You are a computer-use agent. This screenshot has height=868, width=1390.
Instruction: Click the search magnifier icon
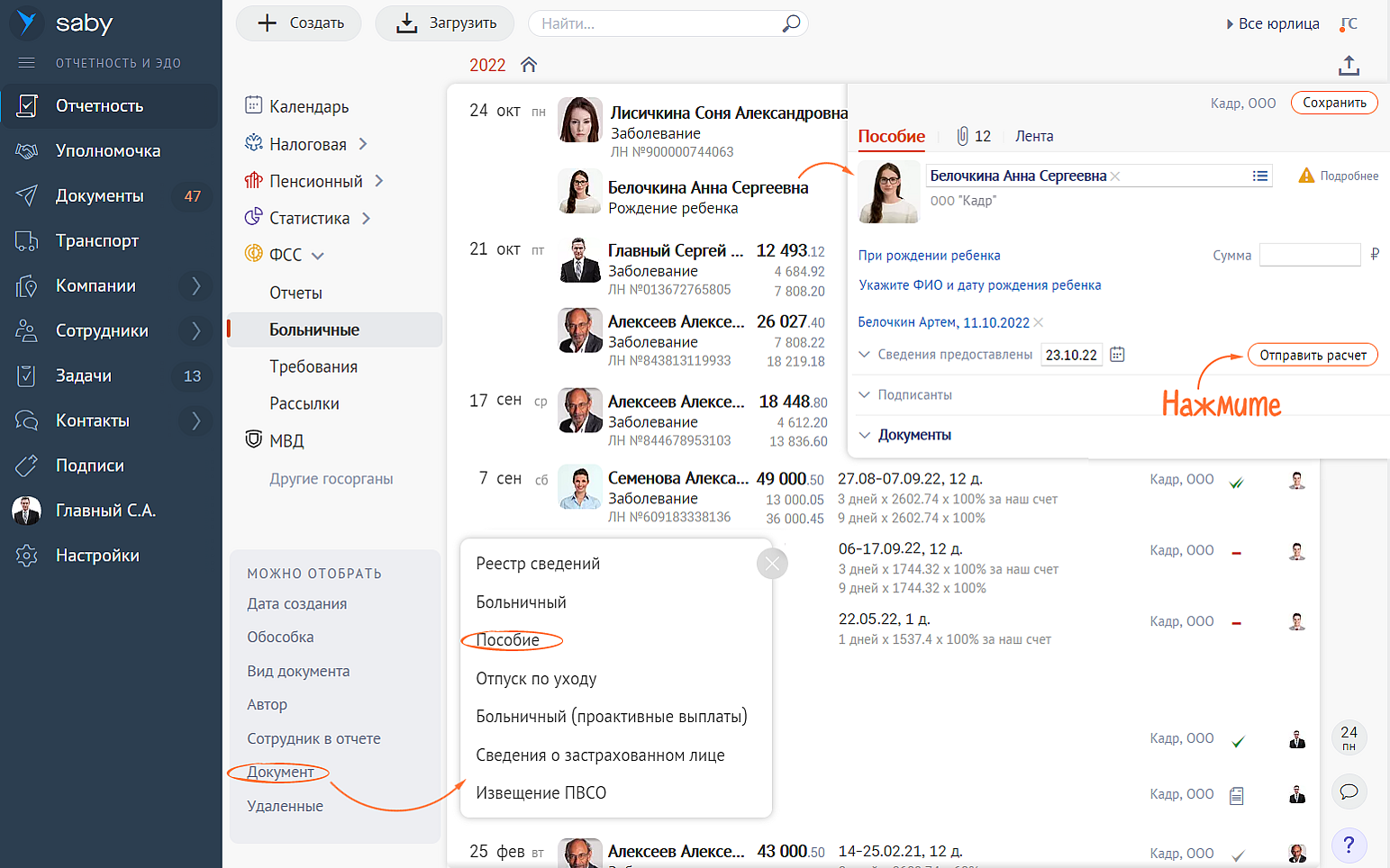coord(791,23)
